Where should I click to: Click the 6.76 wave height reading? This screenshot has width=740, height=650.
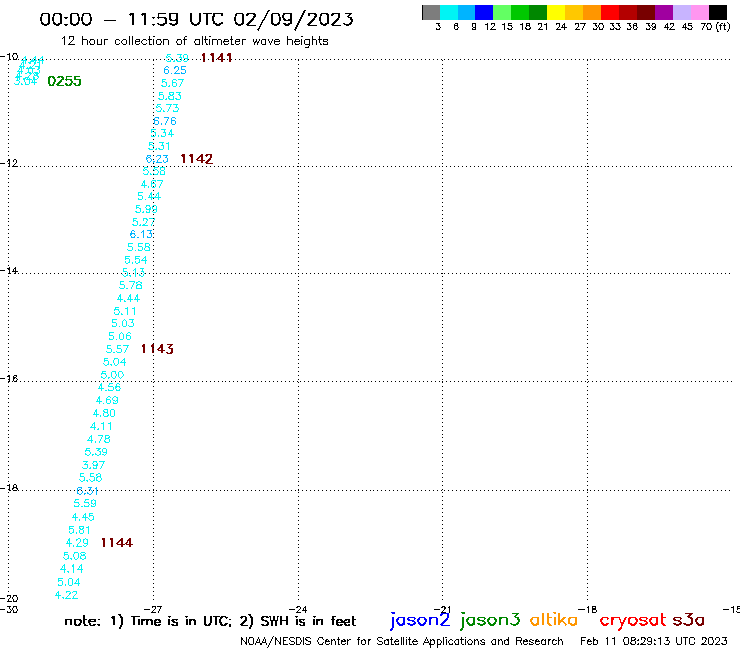click(x=164, y=121)
